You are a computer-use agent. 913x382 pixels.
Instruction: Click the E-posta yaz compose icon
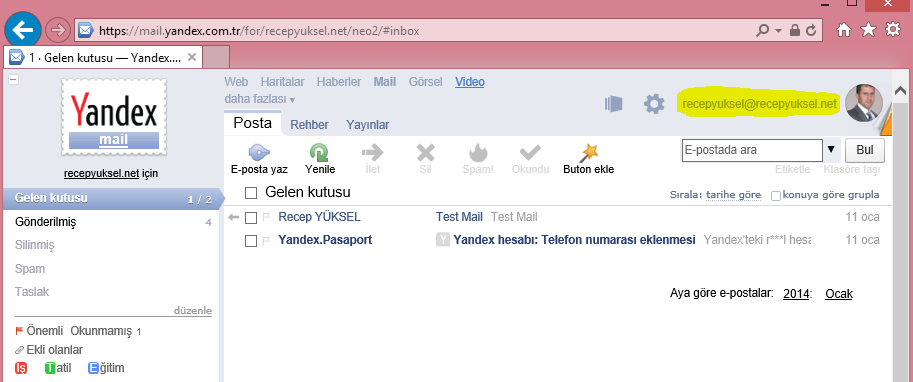coord(259,153)
